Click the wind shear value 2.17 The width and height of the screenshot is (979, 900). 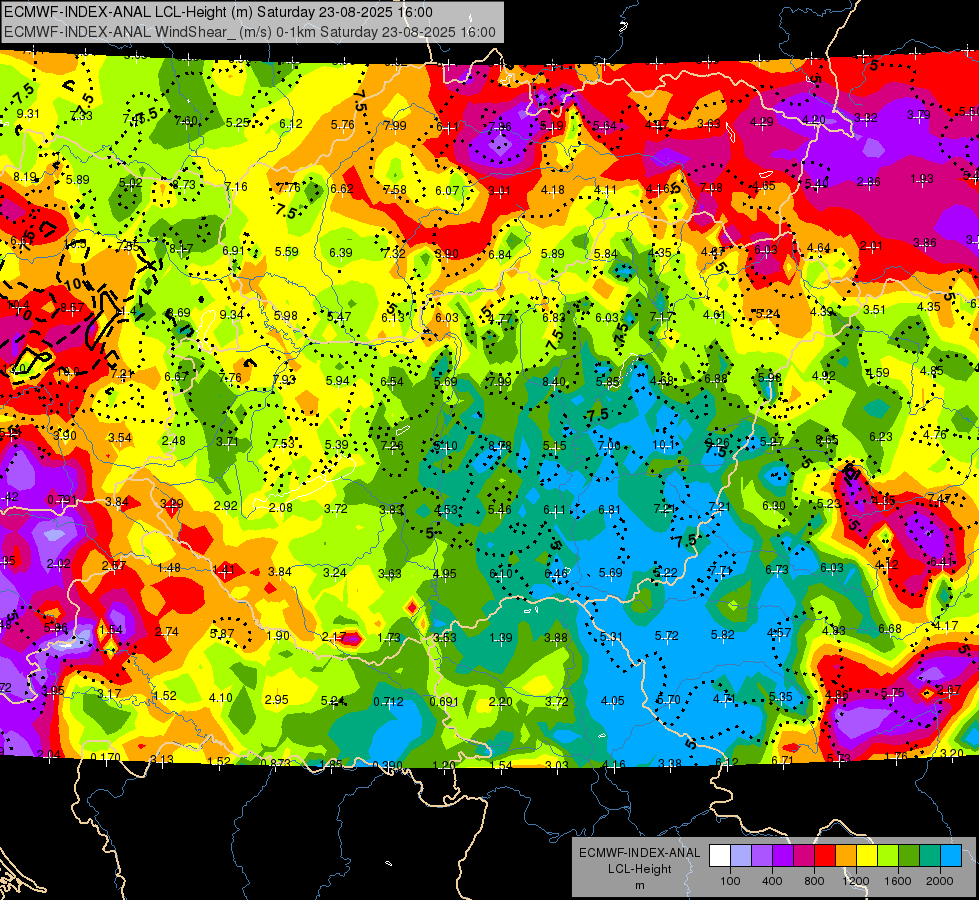click(334, 636)
